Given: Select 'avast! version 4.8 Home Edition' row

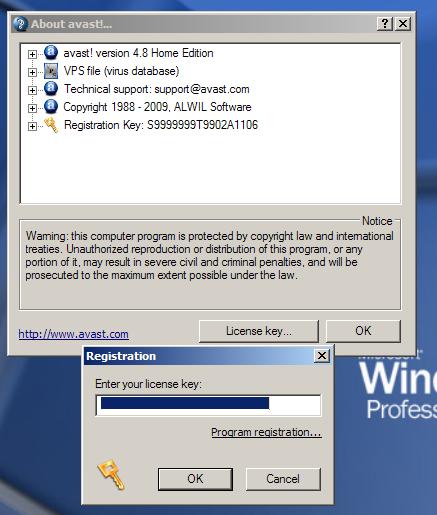Looking at the screenshot, I should [138, 53].
